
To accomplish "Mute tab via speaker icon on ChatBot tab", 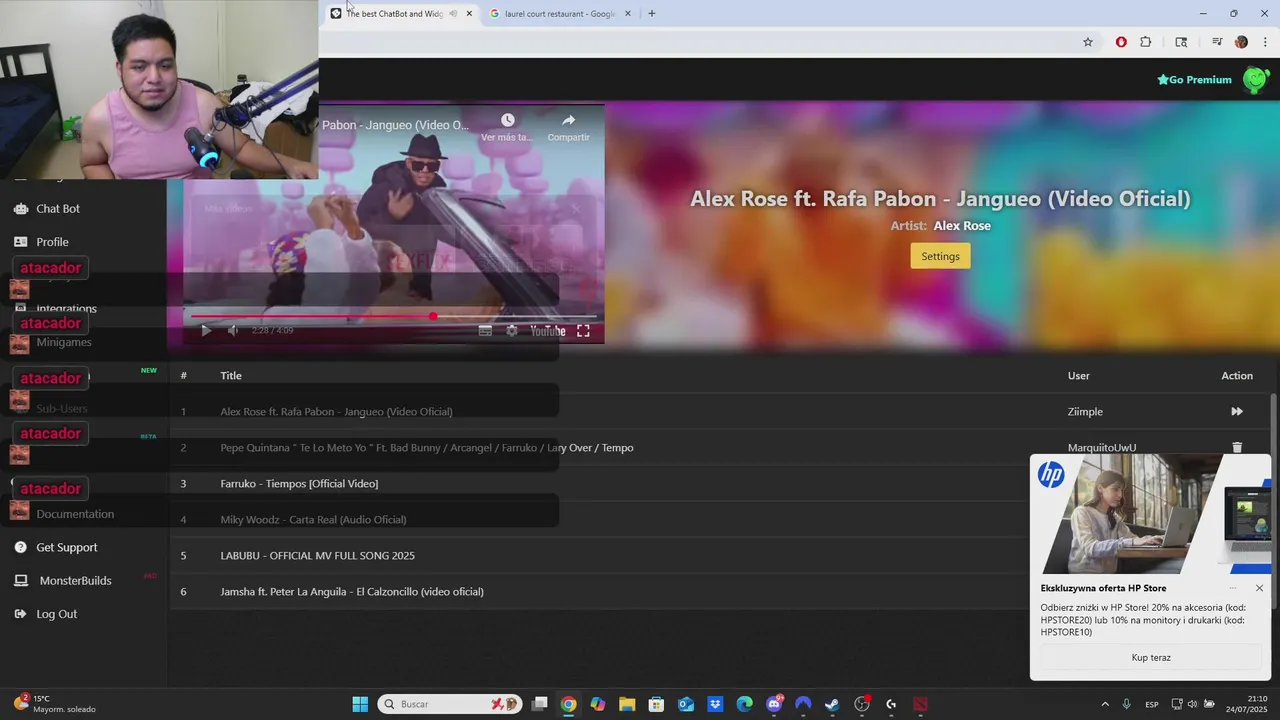I will 453,13.
